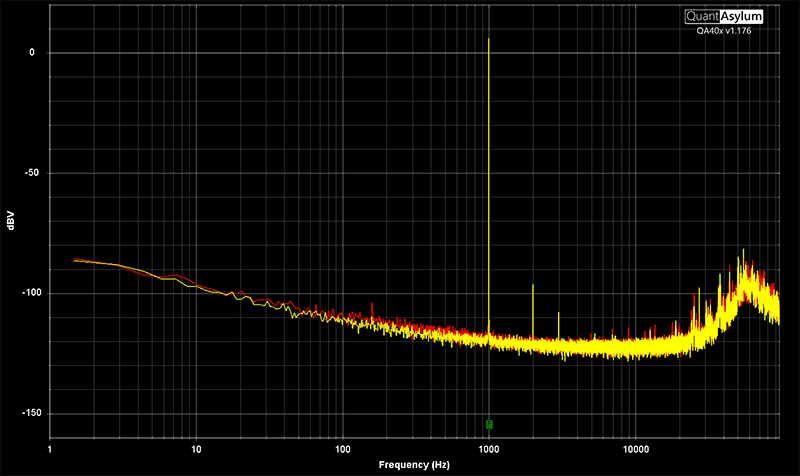
Task: Click the 'Frequency (Hz)' axis label
Action: (x=414, y=465)
